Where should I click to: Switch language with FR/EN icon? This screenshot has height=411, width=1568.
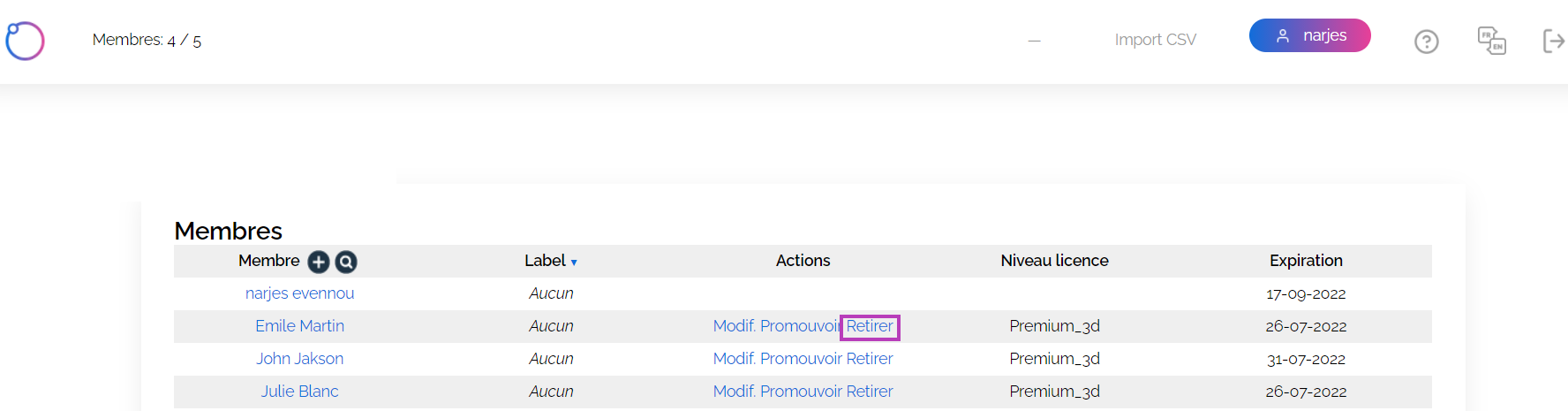(x=1492, y=41)
